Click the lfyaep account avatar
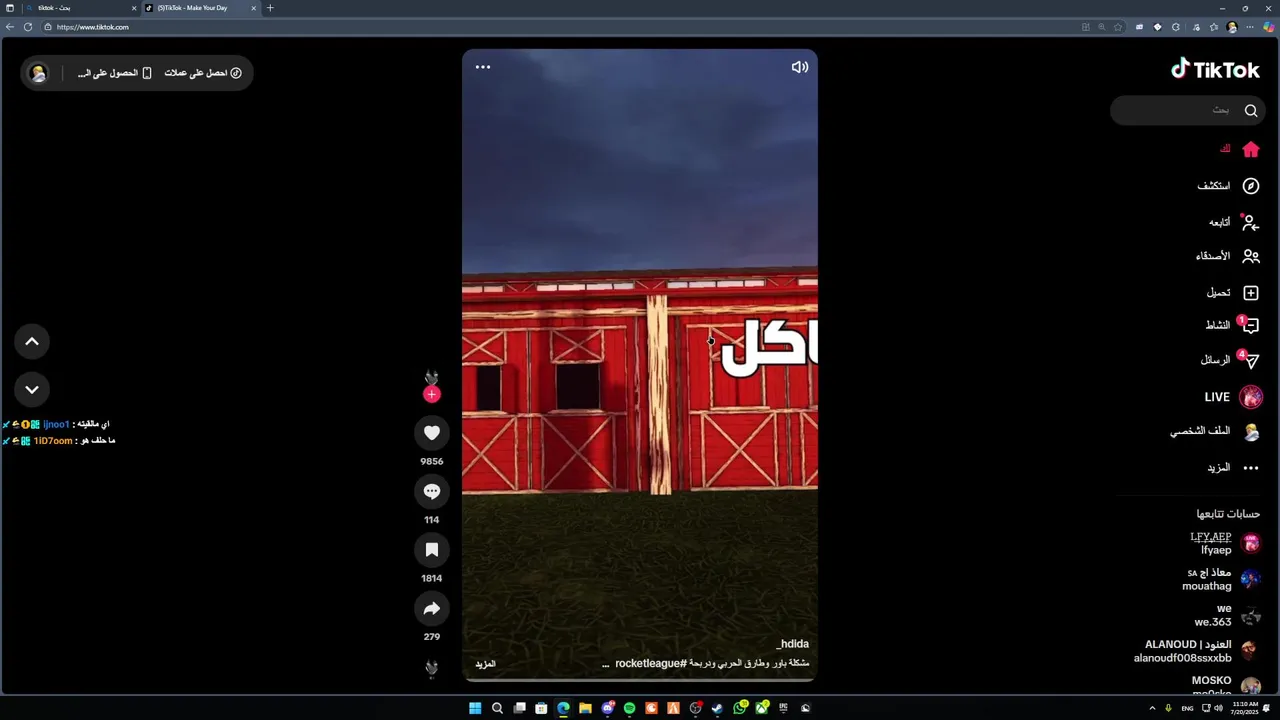 click(1251, 543)
